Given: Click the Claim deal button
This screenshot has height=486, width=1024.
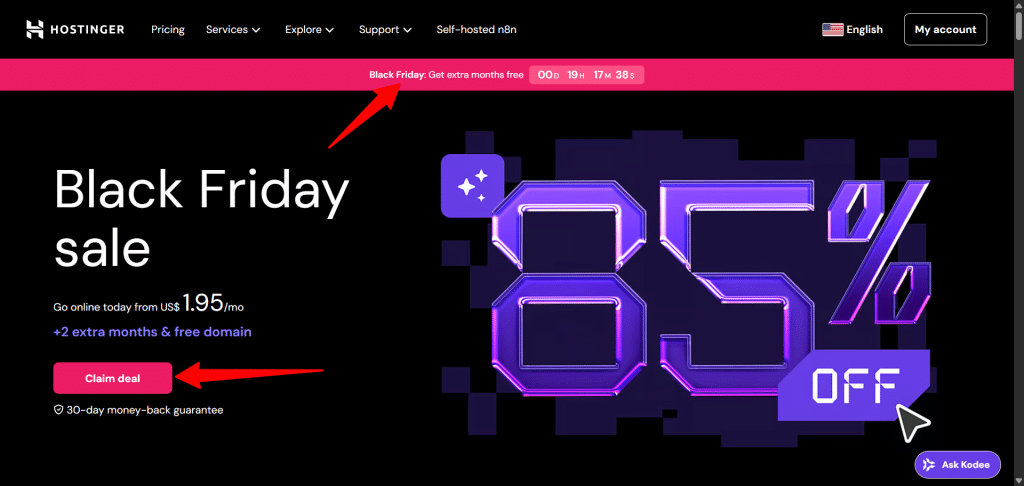Looking at the screenshot, I should 112,378.
